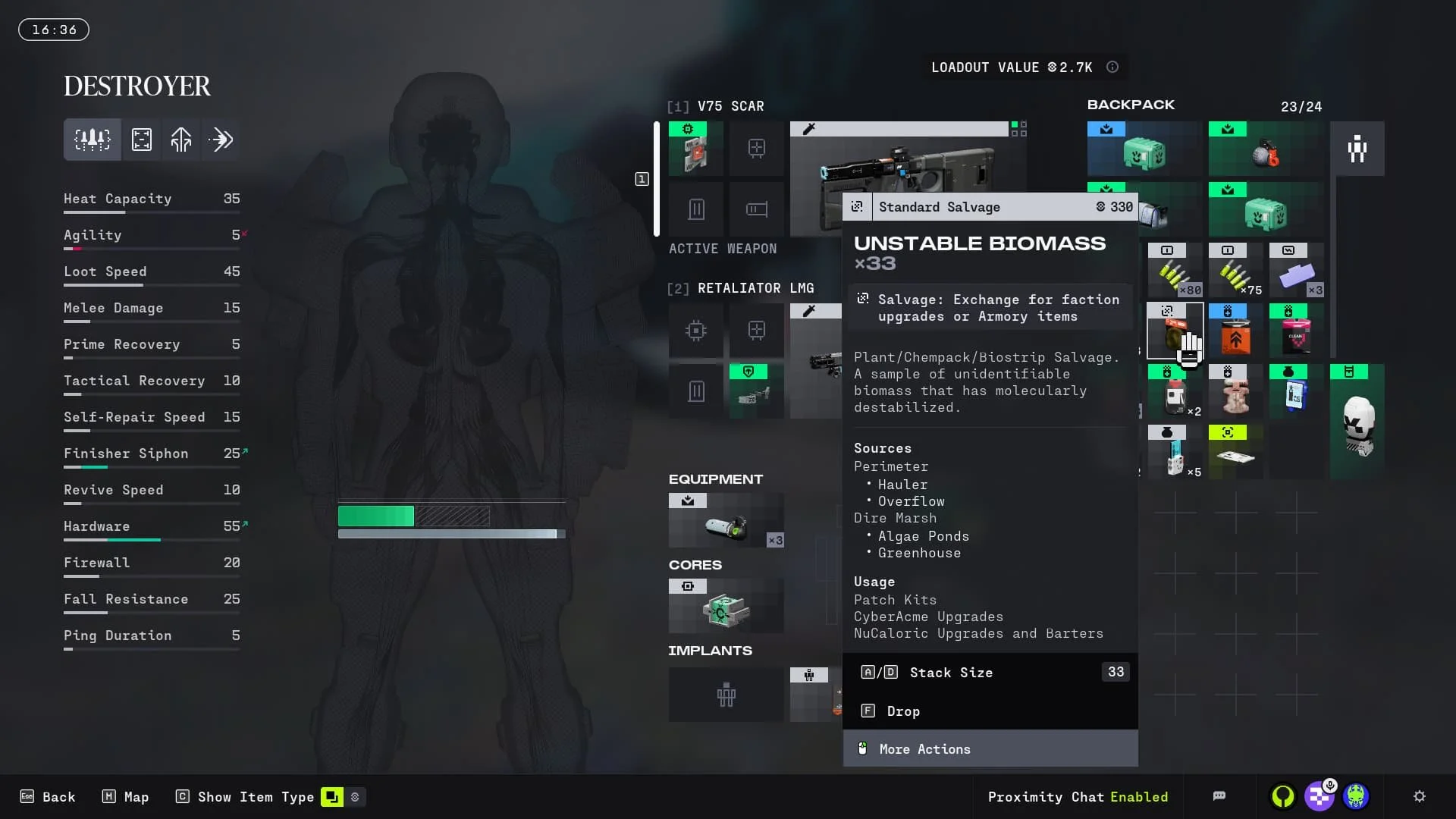Click the Drop action

point(902,711)
